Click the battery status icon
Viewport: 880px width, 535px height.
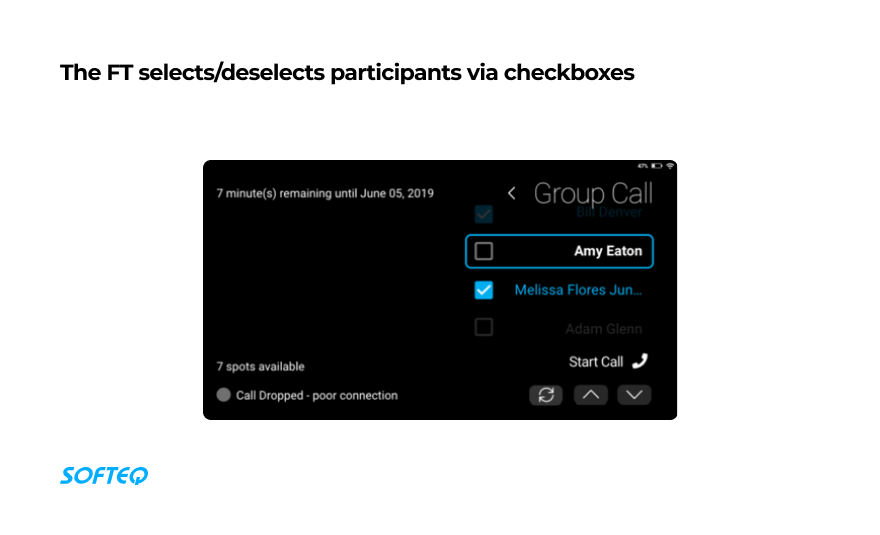tap(656, 165)
